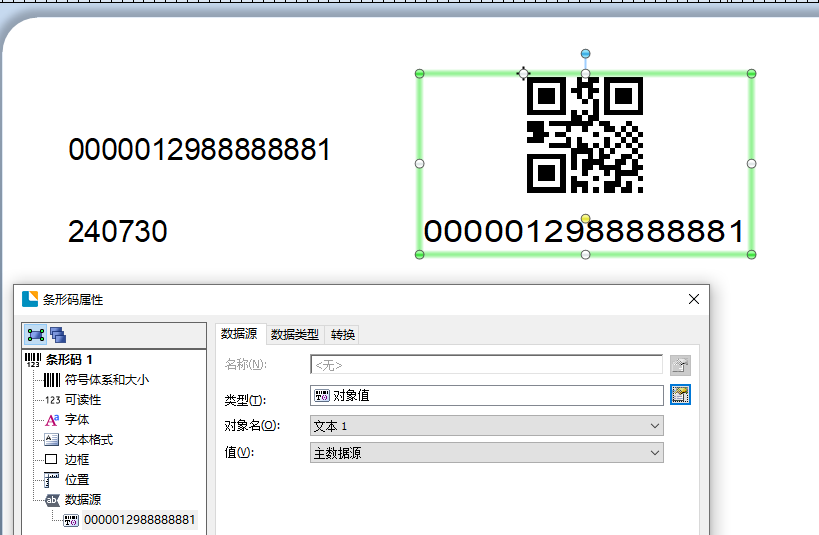This screenshot has width=819, height=535.
Task: Click the selected object properties icon in dialog
Action: click(36, 335)
